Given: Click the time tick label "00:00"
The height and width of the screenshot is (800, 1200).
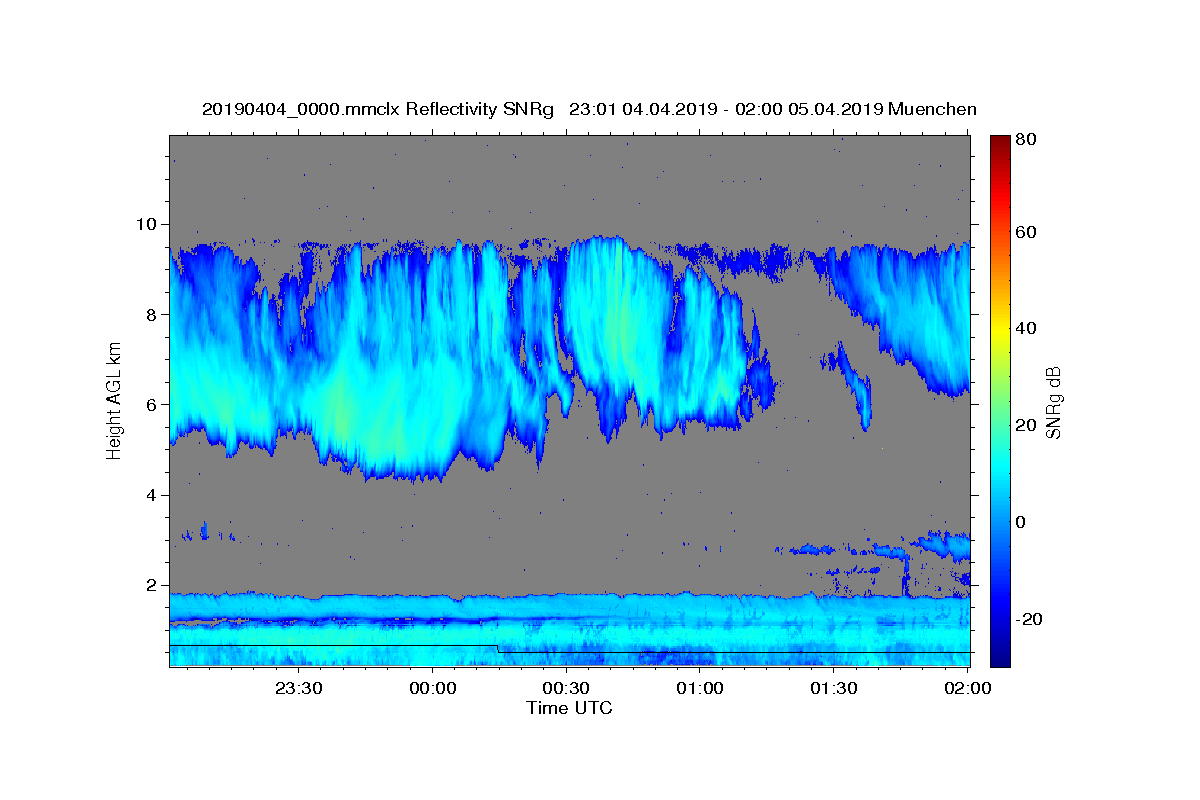Looking at the screenshot, I should pyautogui.click(x=433, y=688).
